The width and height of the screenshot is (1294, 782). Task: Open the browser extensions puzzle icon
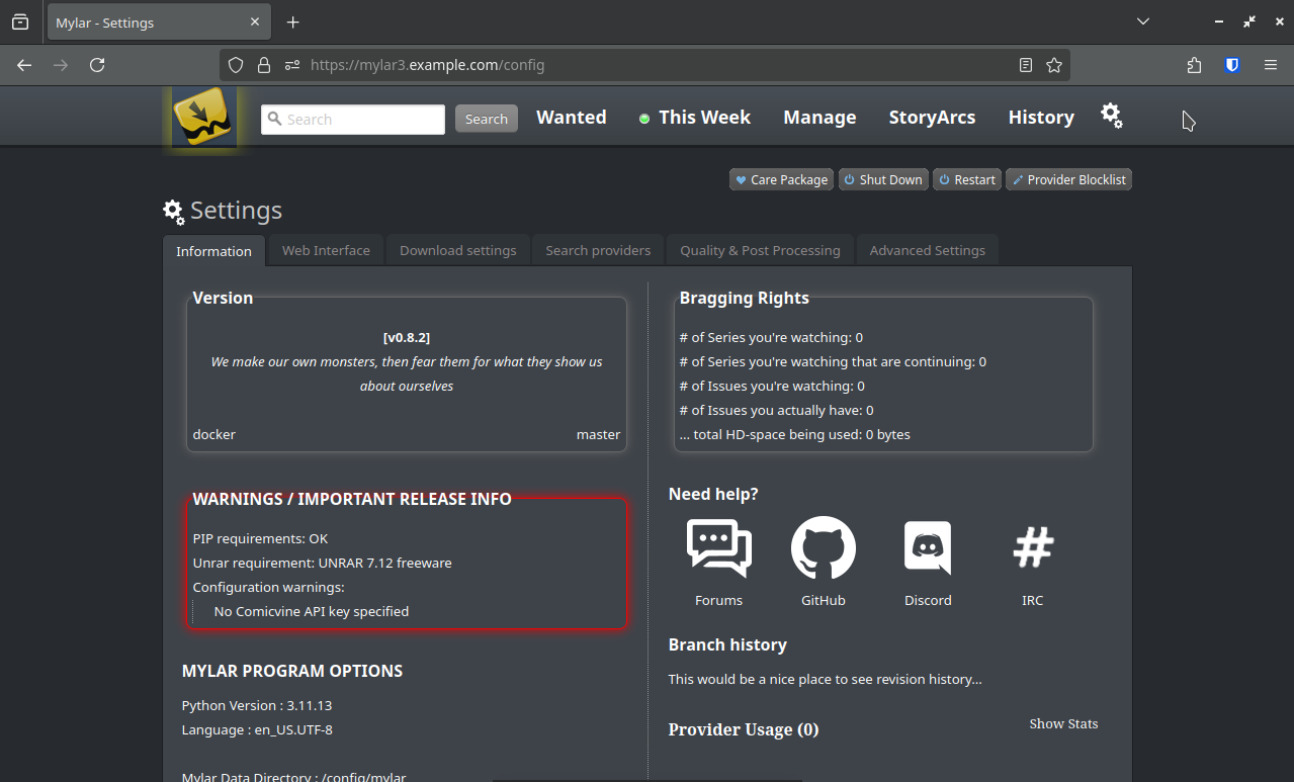pyautogui.click(x=1194, y=65)
